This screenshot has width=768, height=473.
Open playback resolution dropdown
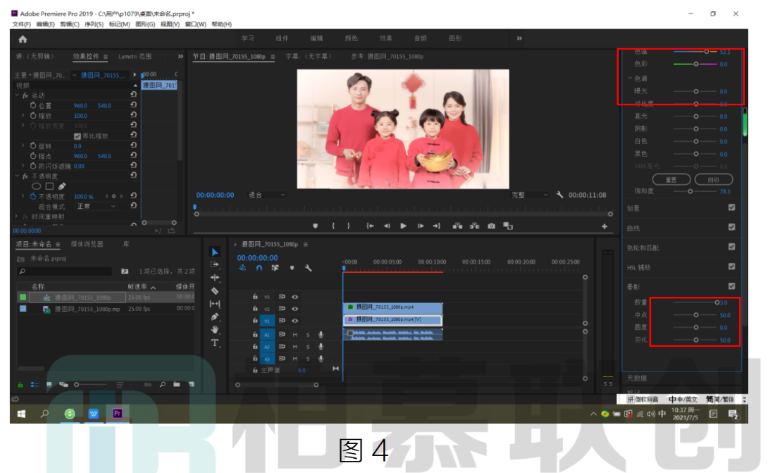pos(530,195)
